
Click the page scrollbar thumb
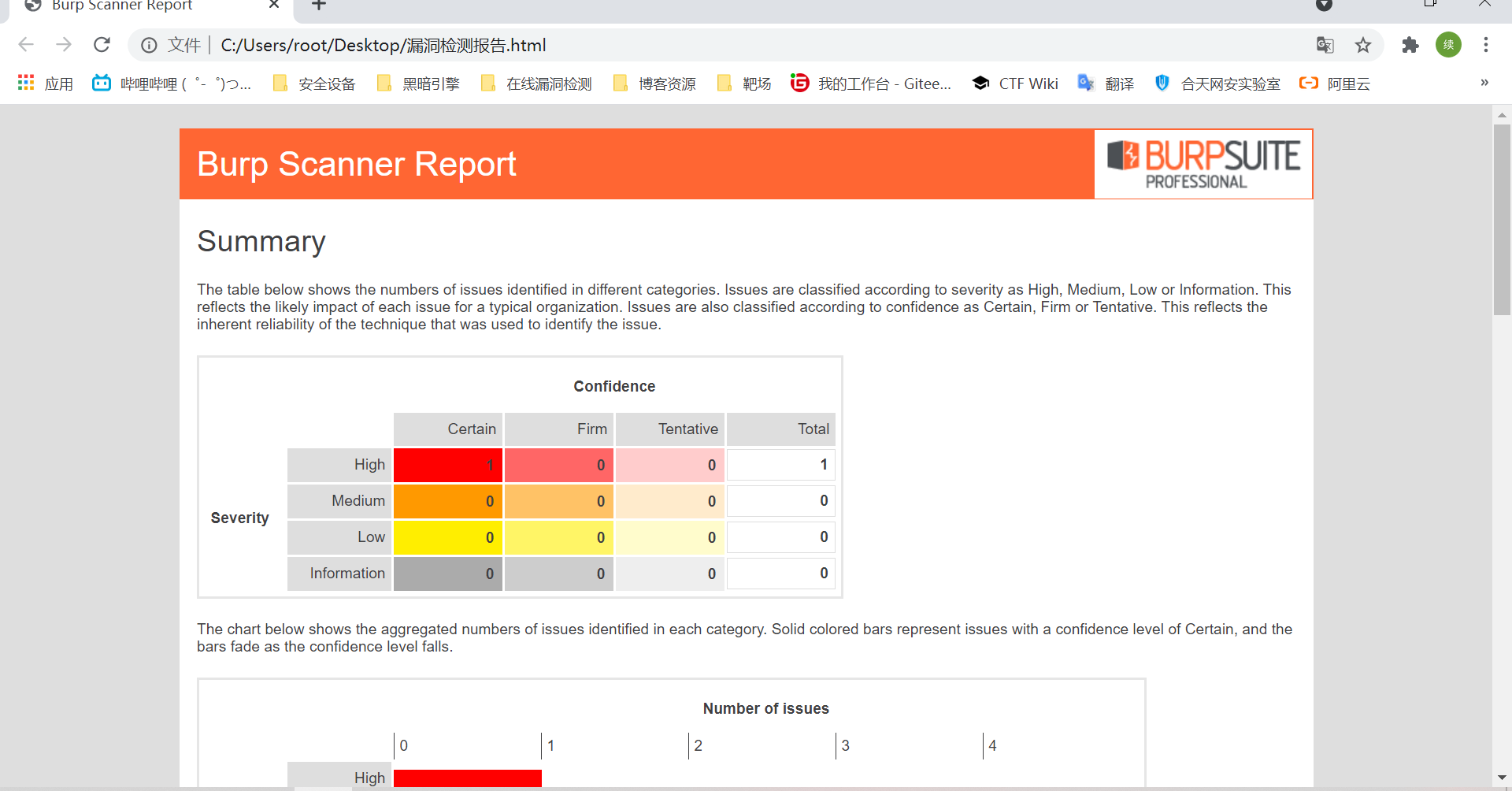coord(1502,219)
